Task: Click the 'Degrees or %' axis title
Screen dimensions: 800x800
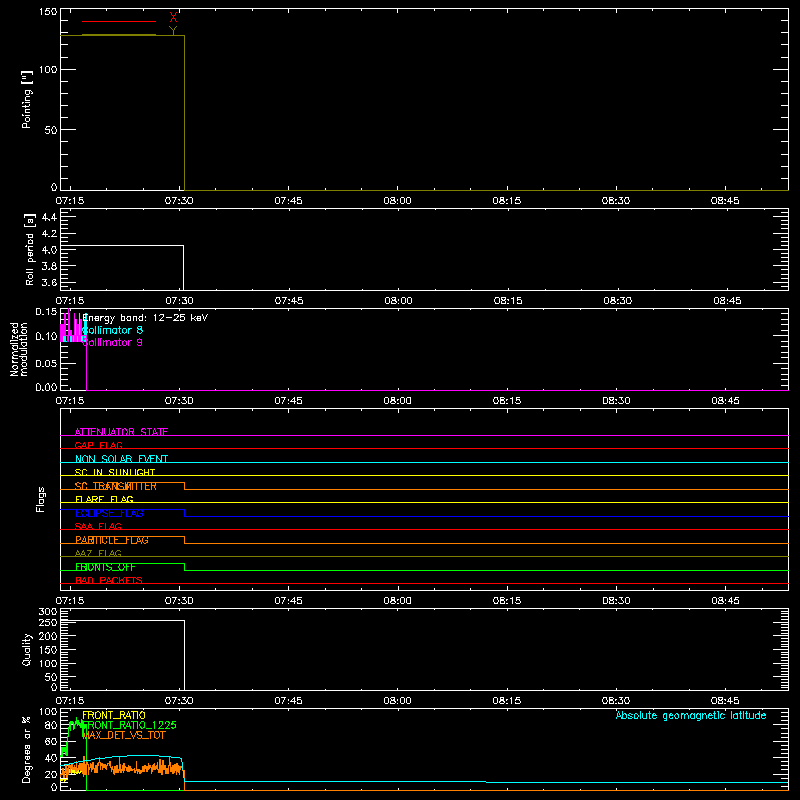Action: tap(27, 749)
